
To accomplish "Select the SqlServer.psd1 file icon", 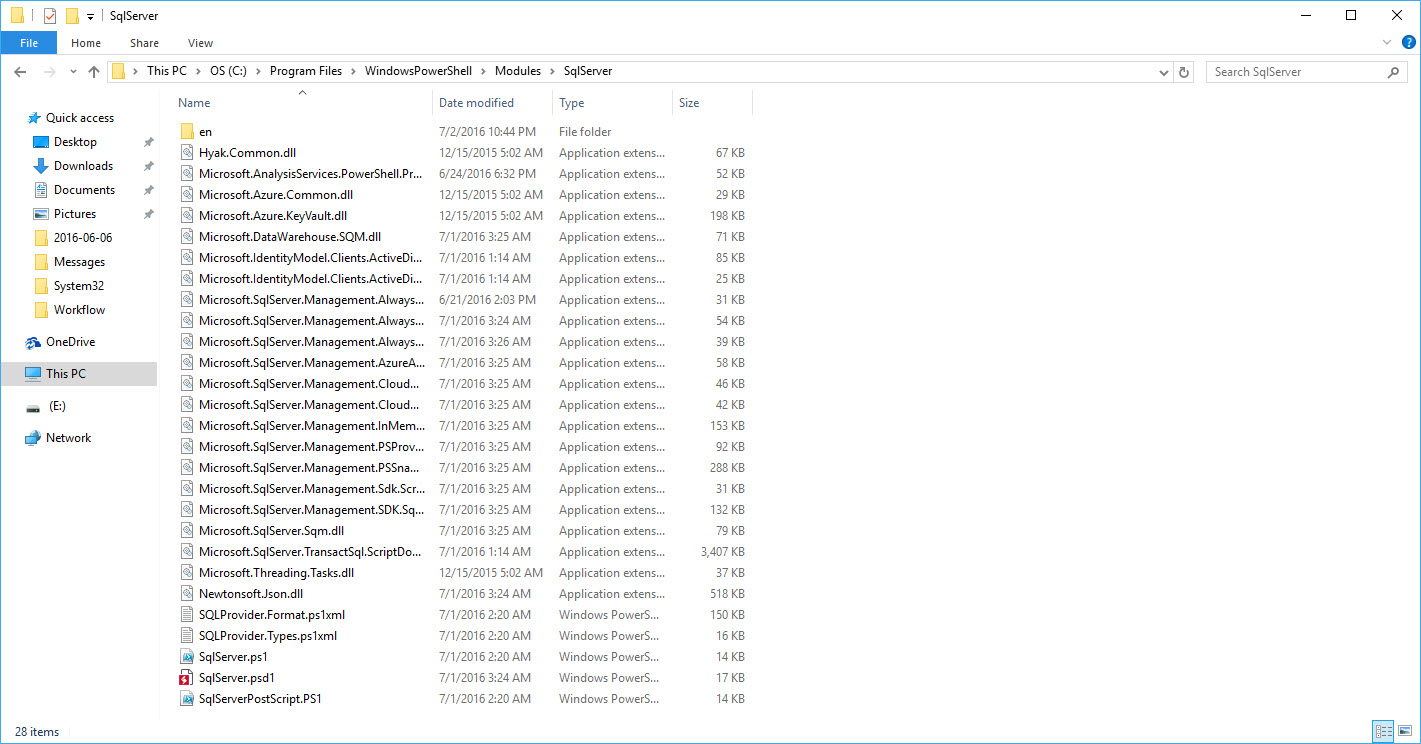I will tap(187, 678).
